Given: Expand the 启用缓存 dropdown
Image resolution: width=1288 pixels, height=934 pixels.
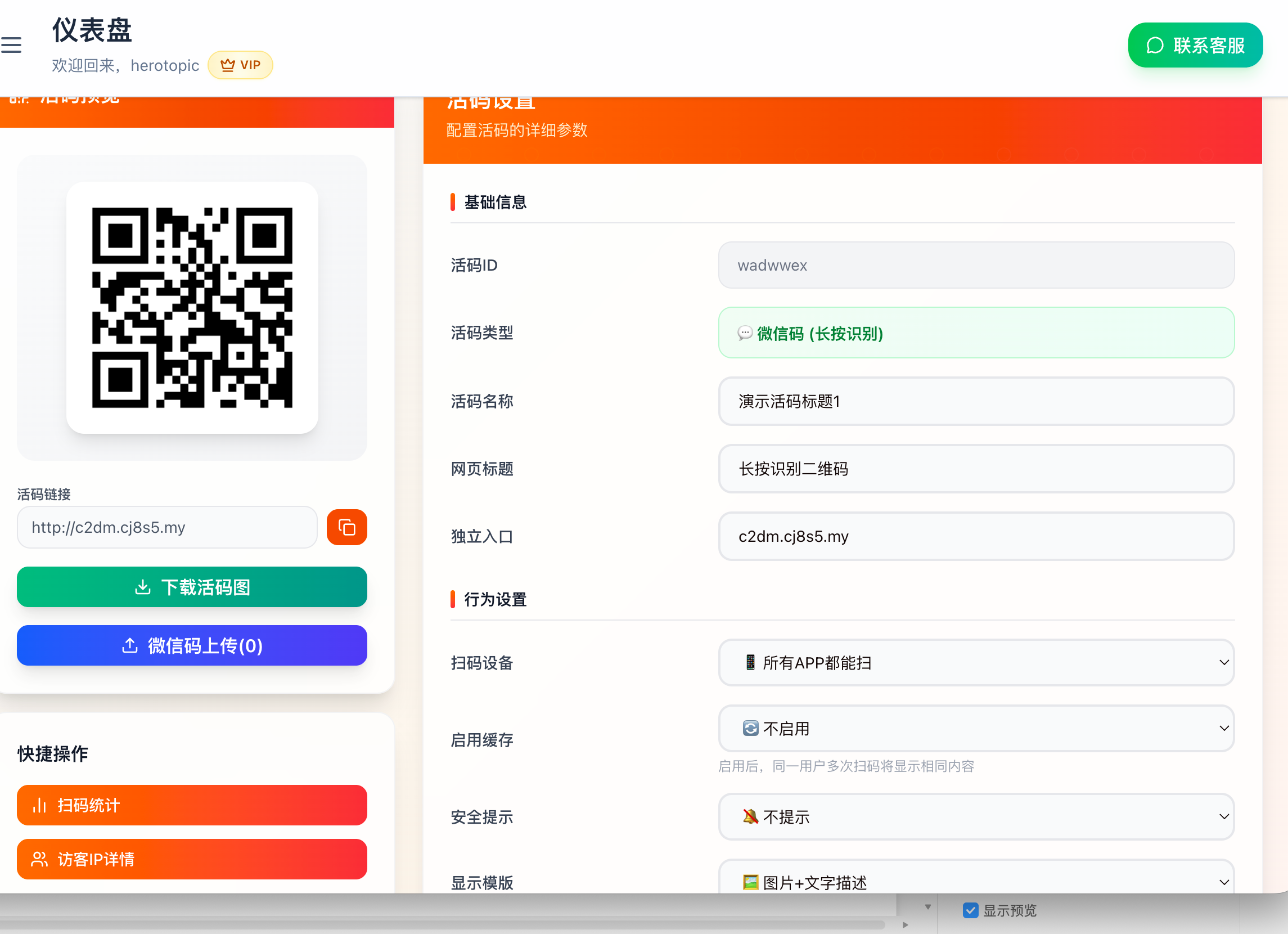Looking at the screenshot, I should click(x=976, y=728).
